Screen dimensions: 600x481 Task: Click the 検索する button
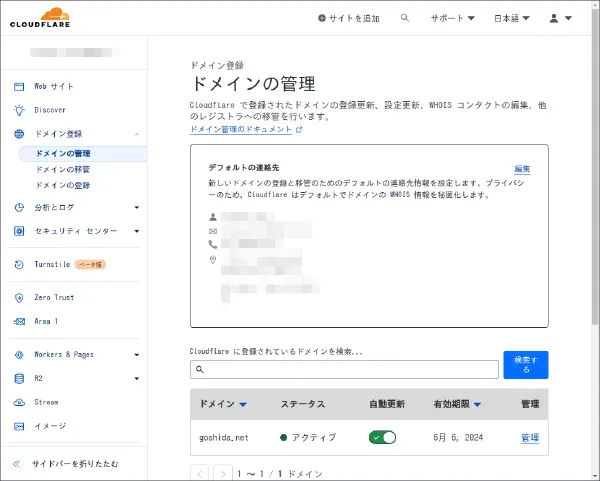(x=526, y=365)
